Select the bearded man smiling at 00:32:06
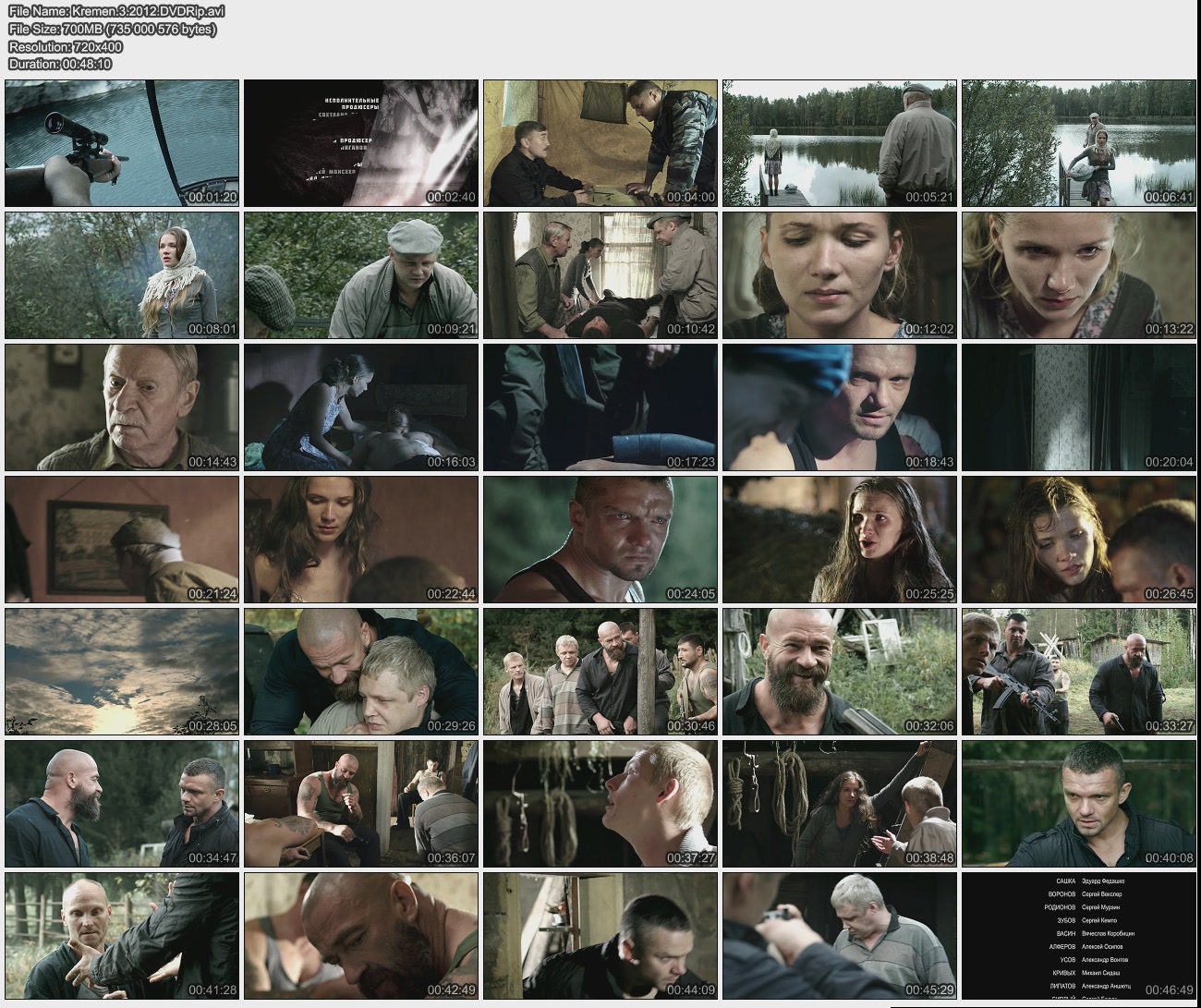 [840, 672]
